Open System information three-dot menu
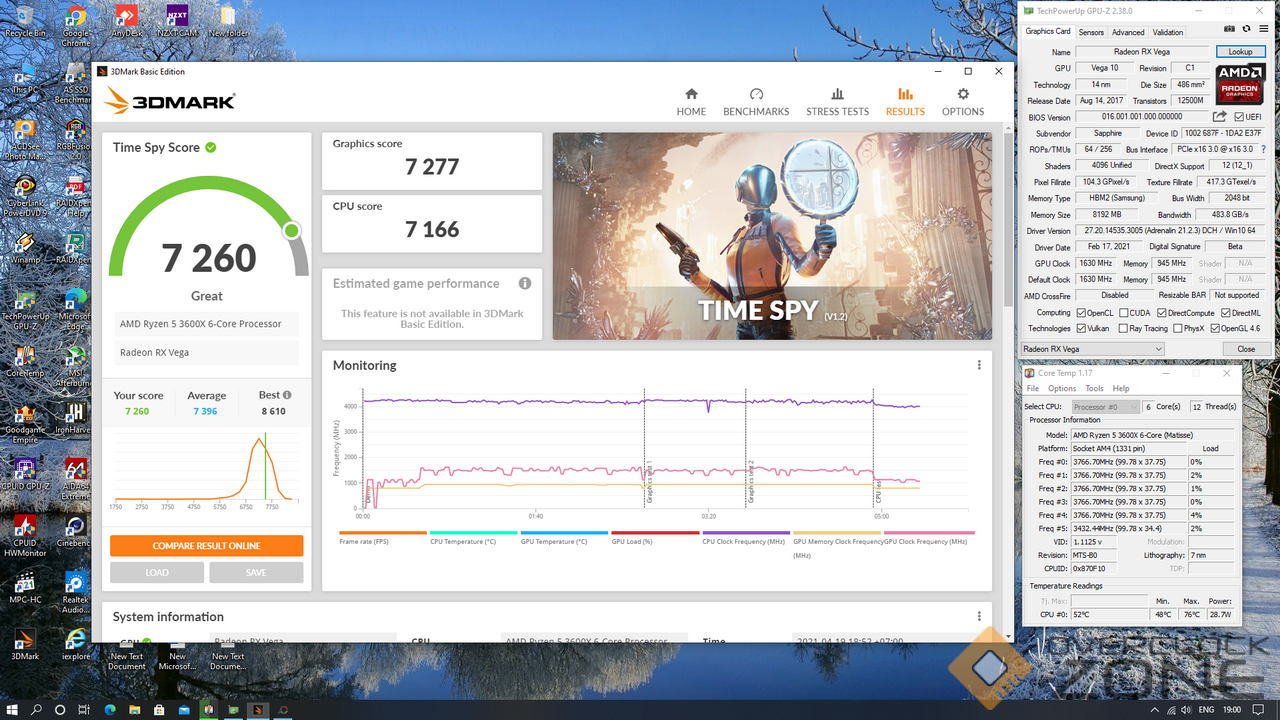The image size is (1280, 720). [979, 617]
